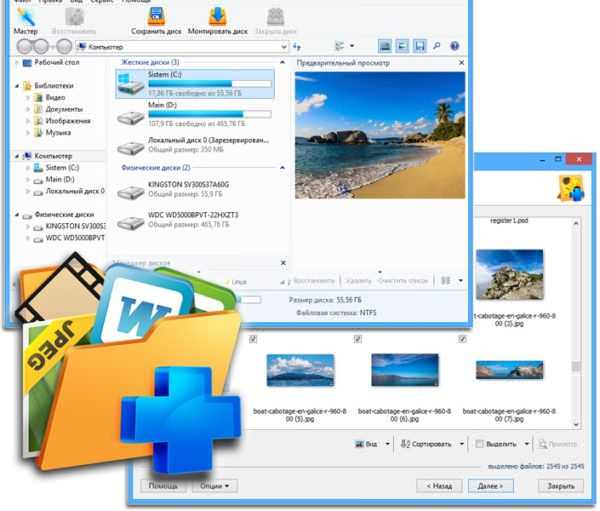Close the bottom disk manager panel
The image size is (600, 511).
coord(283,263)
